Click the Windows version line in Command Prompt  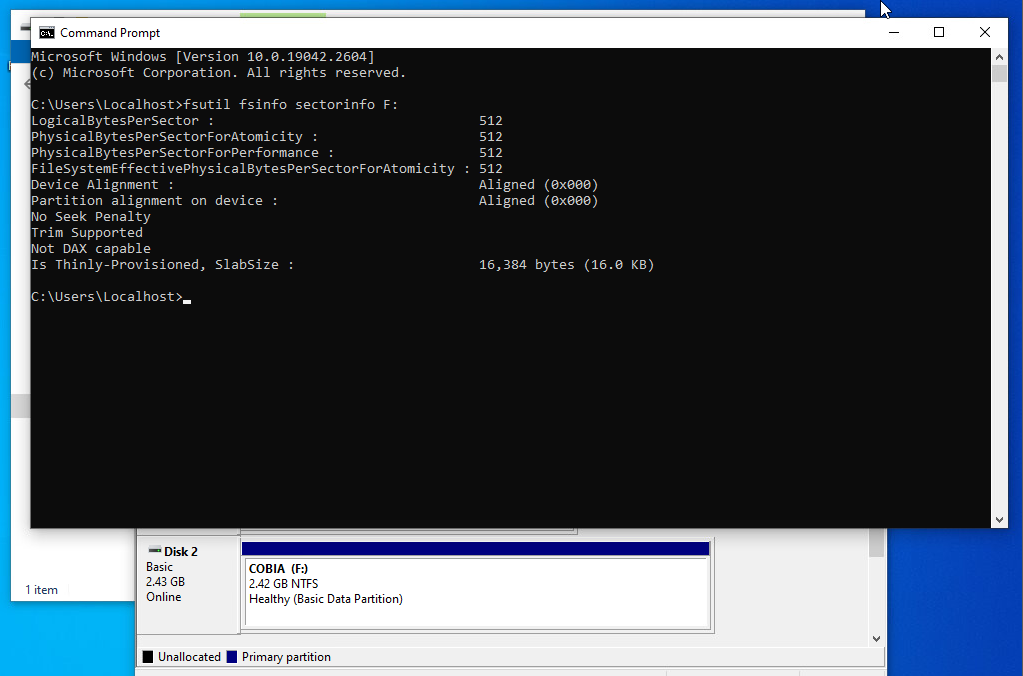coord(203,57)
